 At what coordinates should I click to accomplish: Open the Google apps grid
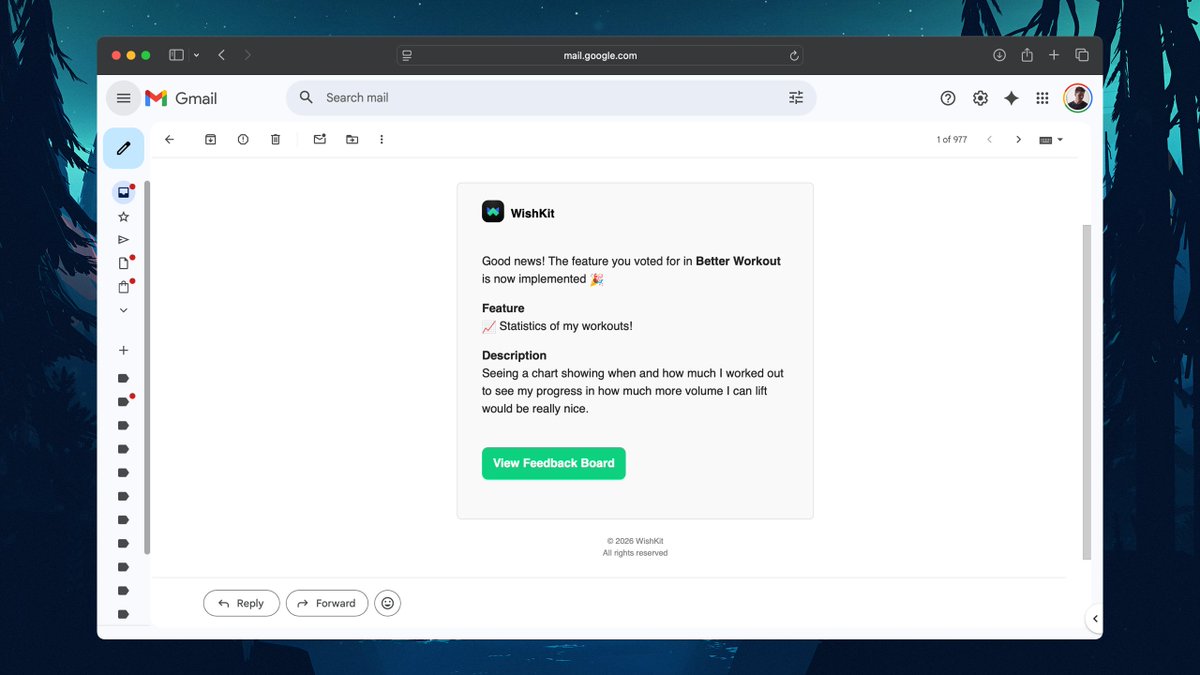(x=1042, y=98)
